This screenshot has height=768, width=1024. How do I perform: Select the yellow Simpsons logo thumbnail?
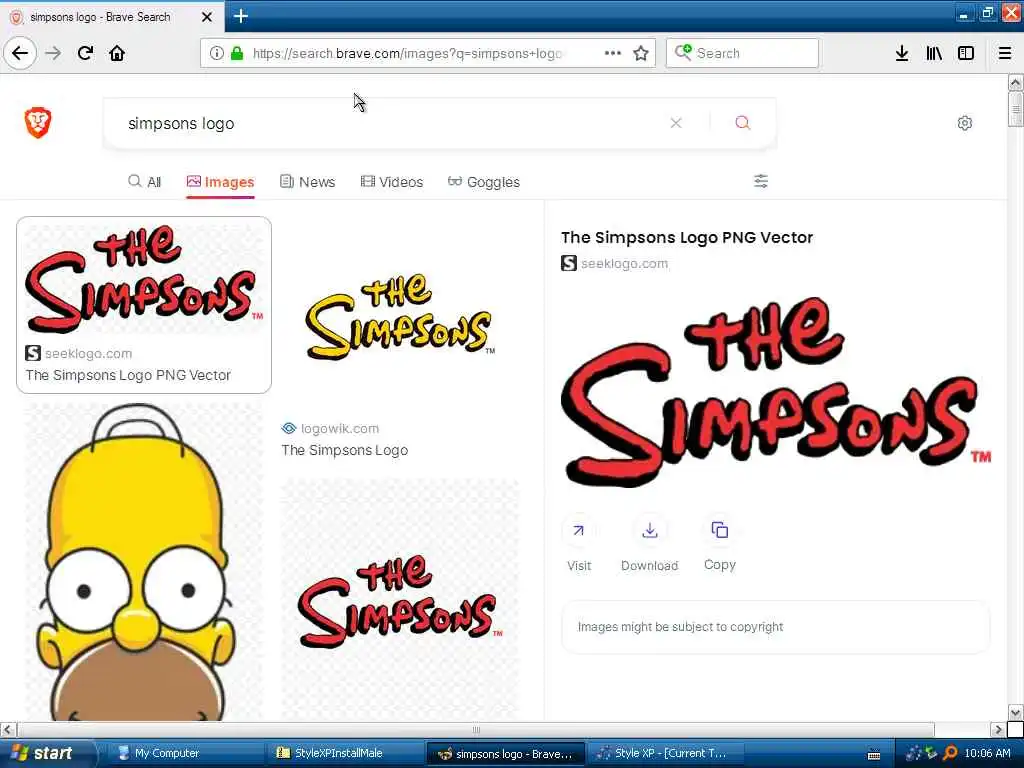[x=400, y=317]
